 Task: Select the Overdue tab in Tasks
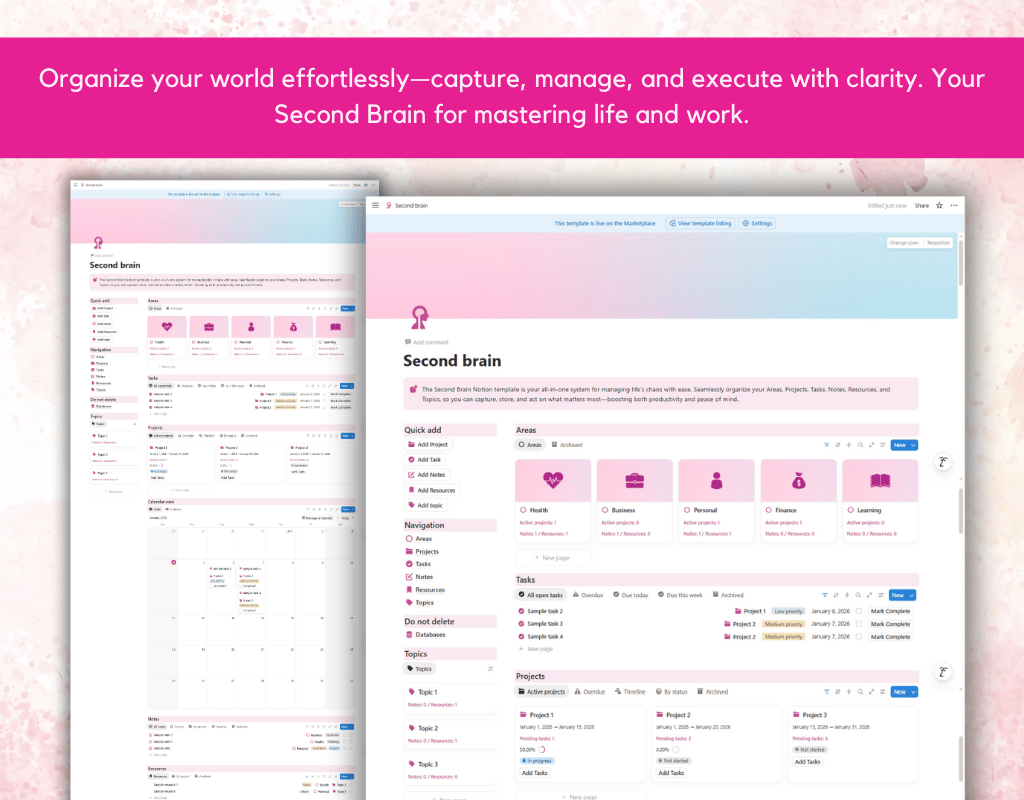coord(588,595)
